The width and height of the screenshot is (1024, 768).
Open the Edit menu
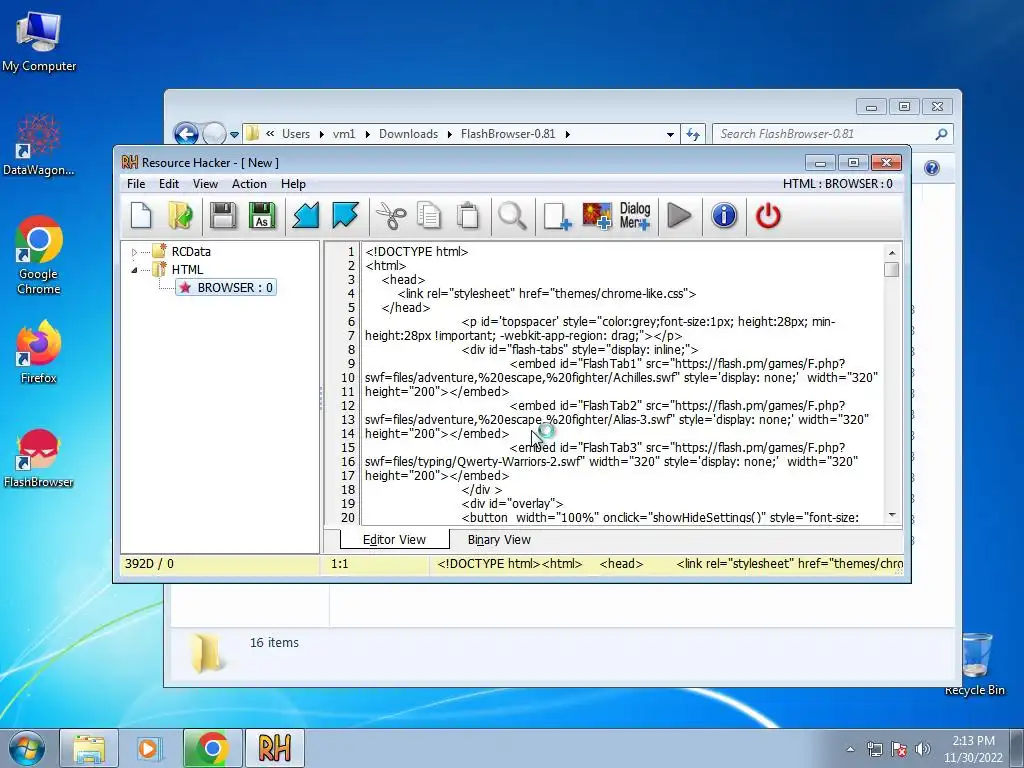coord(168,184)
